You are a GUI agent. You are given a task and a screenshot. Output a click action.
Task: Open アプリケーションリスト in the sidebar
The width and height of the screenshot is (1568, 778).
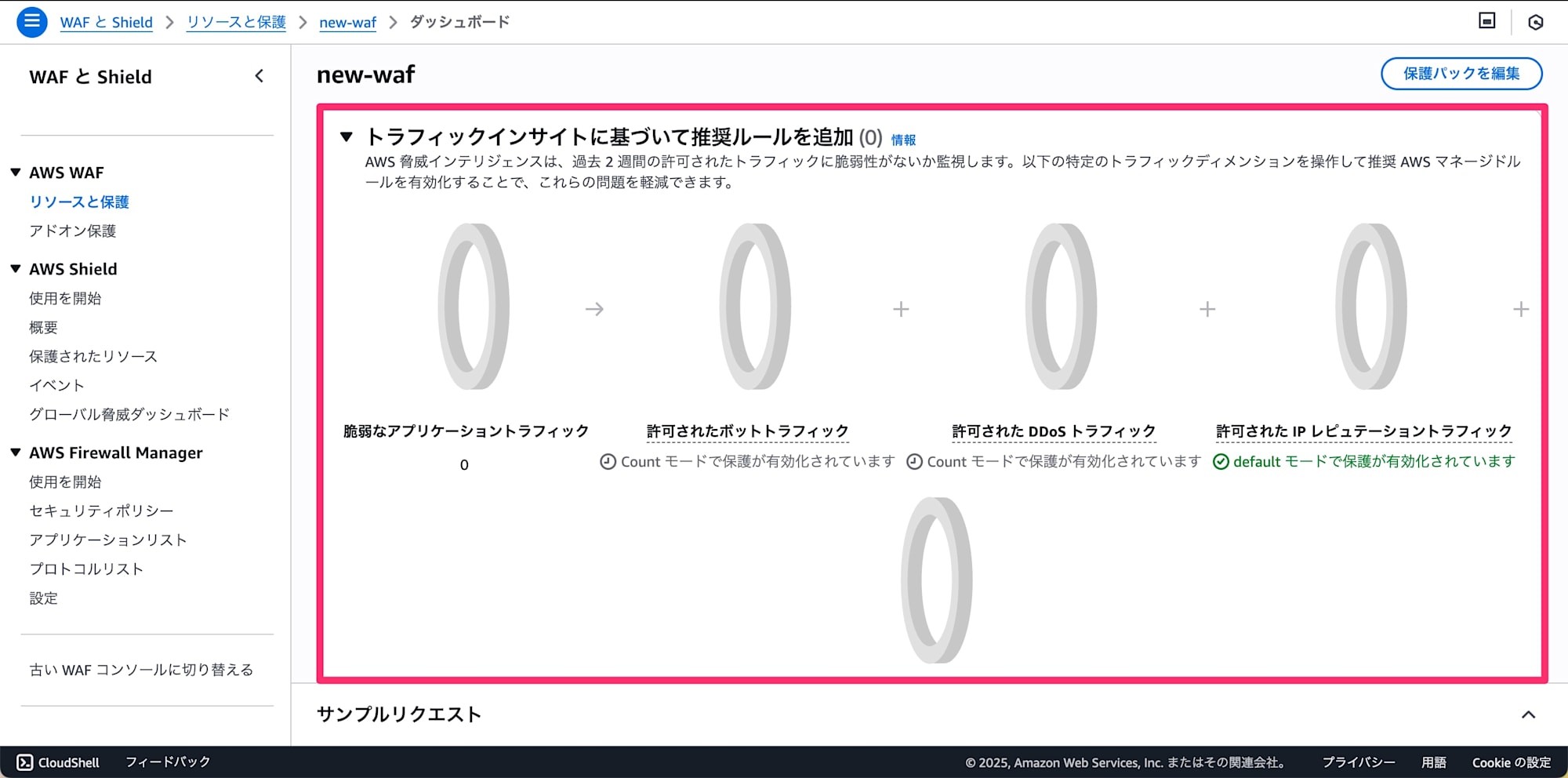(108, 540)
